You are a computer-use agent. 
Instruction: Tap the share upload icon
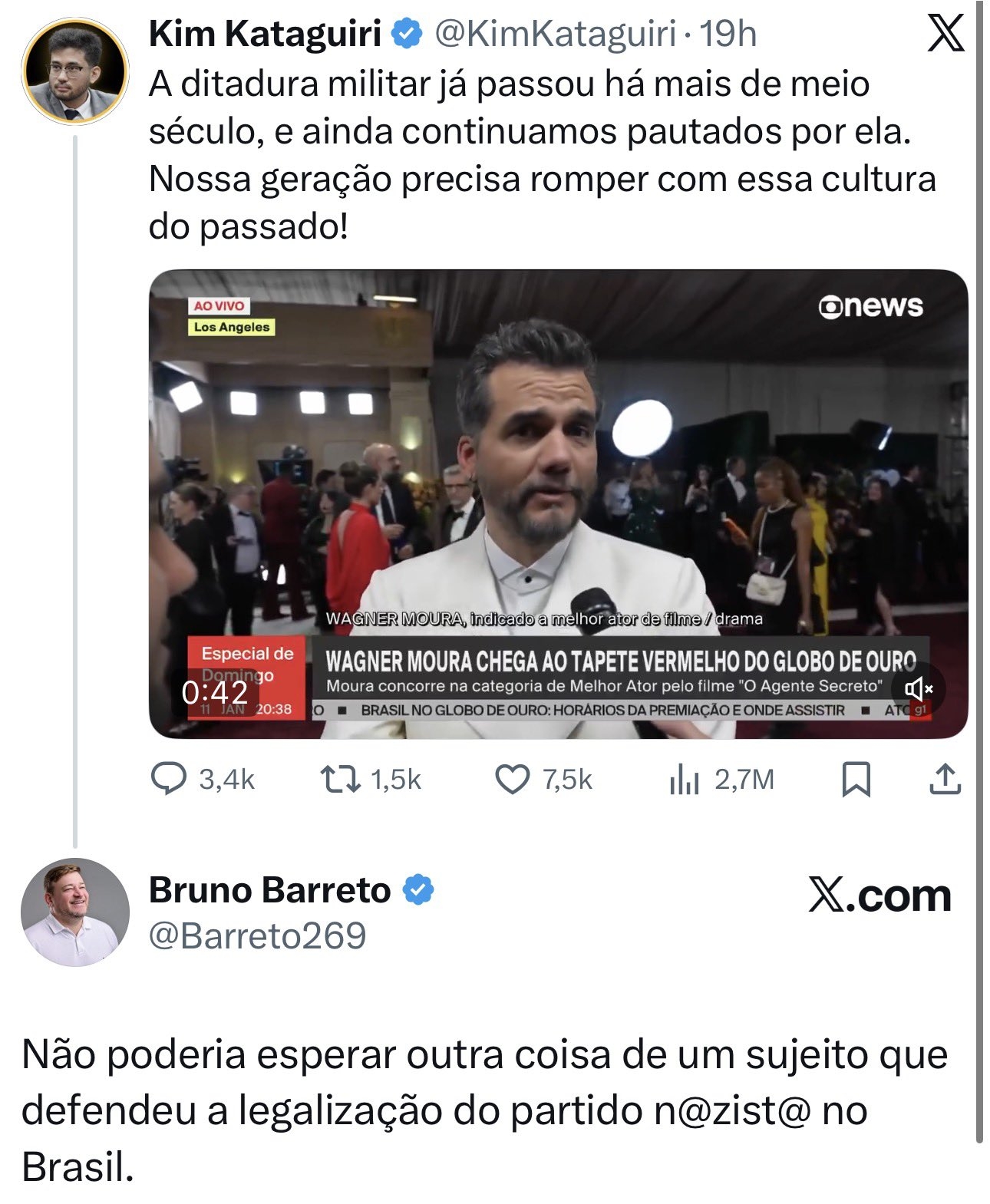945,779
